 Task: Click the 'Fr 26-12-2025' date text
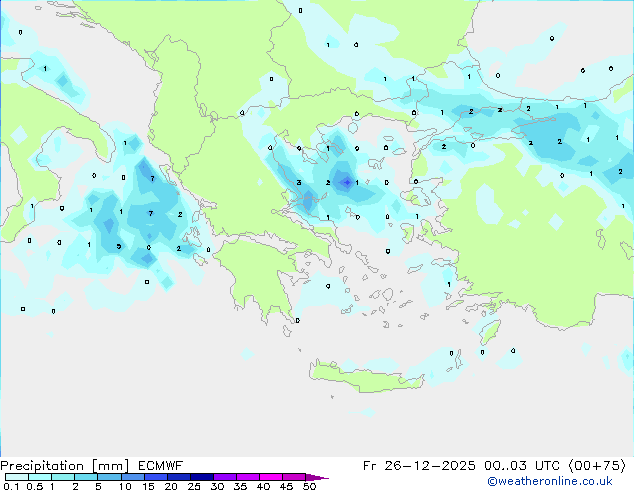[419, 466]
